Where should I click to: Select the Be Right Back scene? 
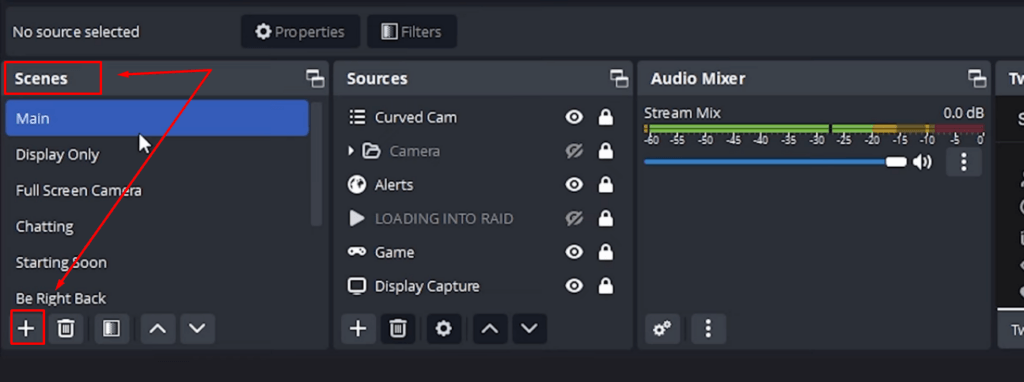157,298
